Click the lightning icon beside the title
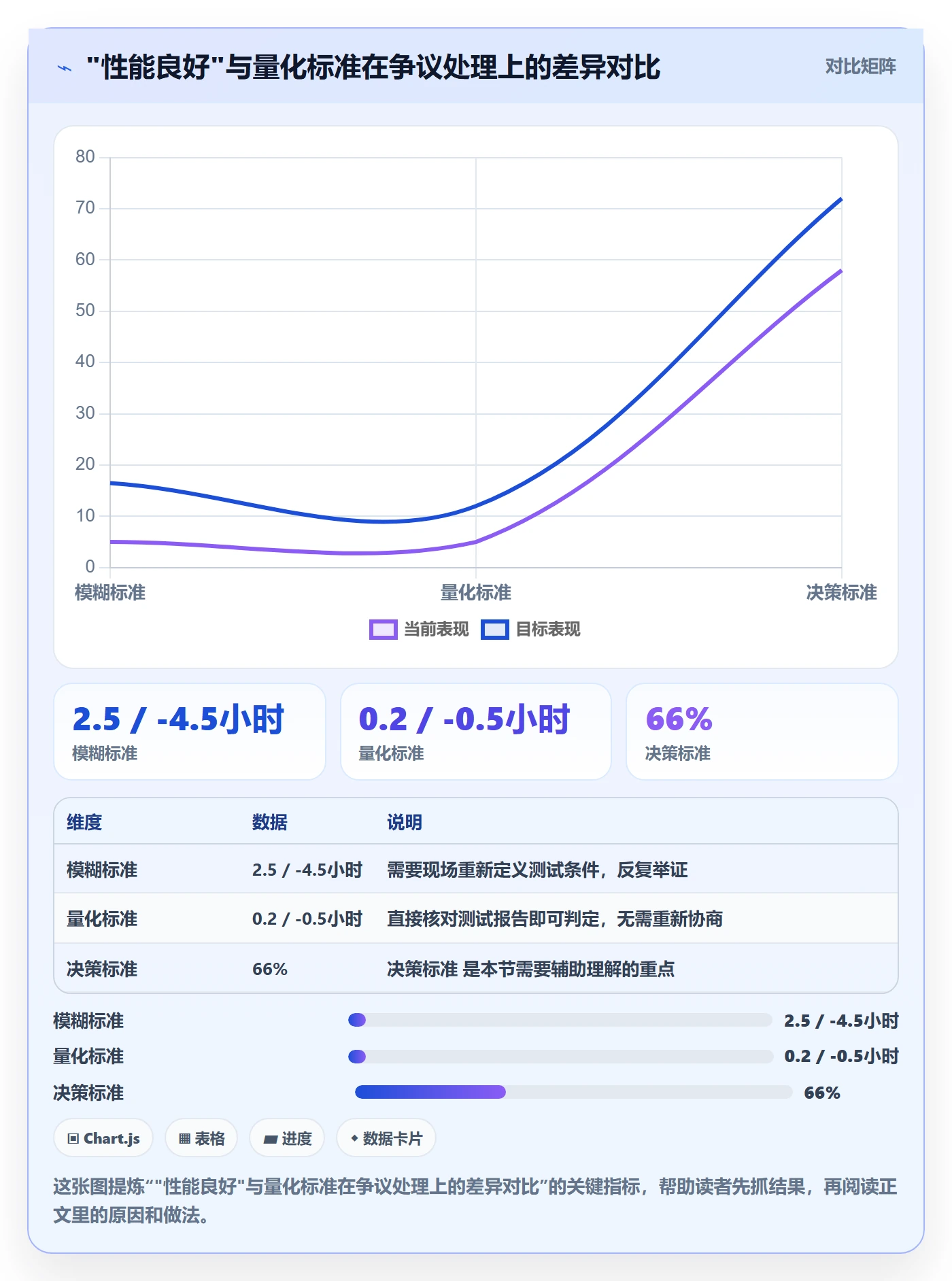 (x=65, y=67)
